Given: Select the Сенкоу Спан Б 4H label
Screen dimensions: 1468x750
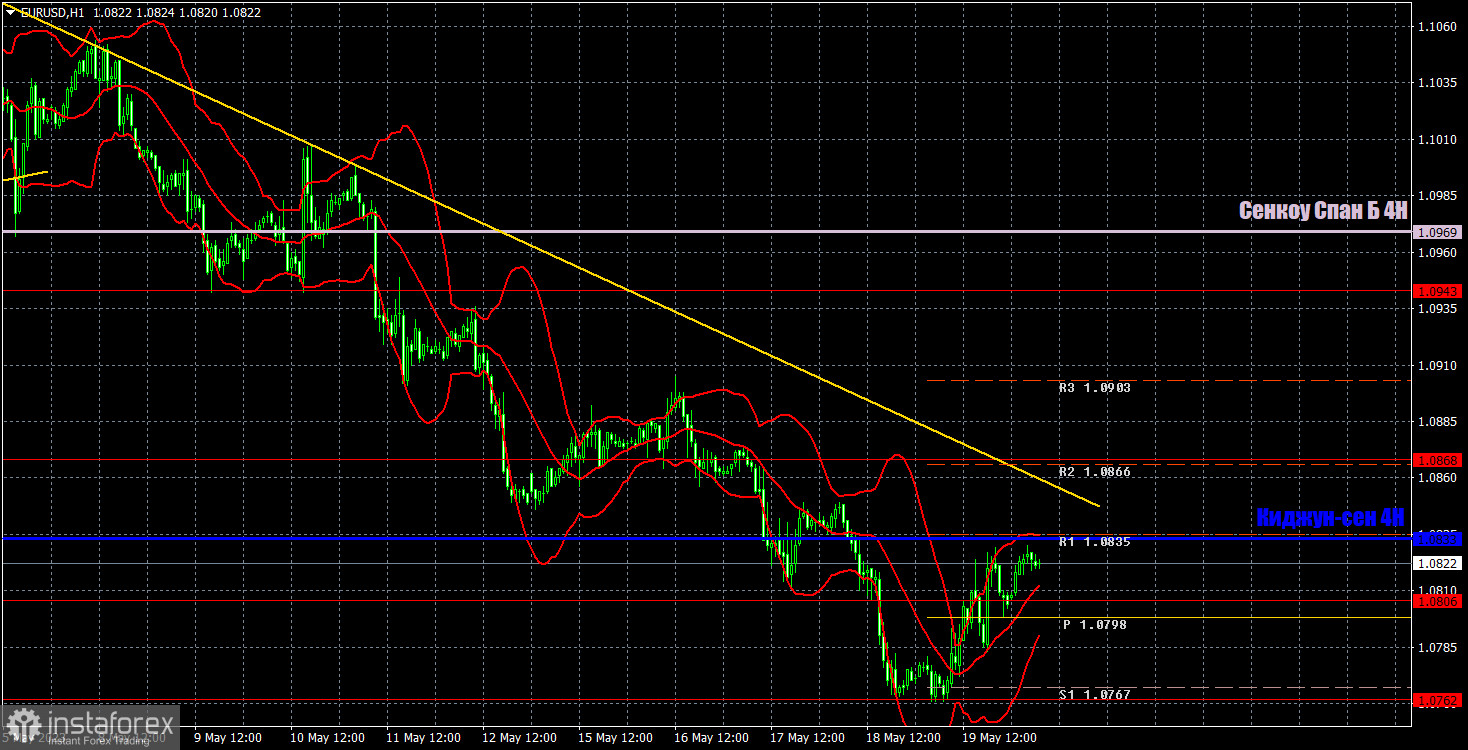Looking at the screenshot, I should (1323, 210).
